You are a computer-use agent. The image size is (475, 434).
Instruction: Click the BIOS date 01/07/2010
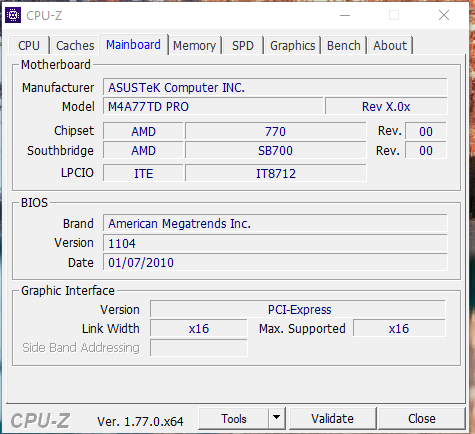tap(275, 263)
